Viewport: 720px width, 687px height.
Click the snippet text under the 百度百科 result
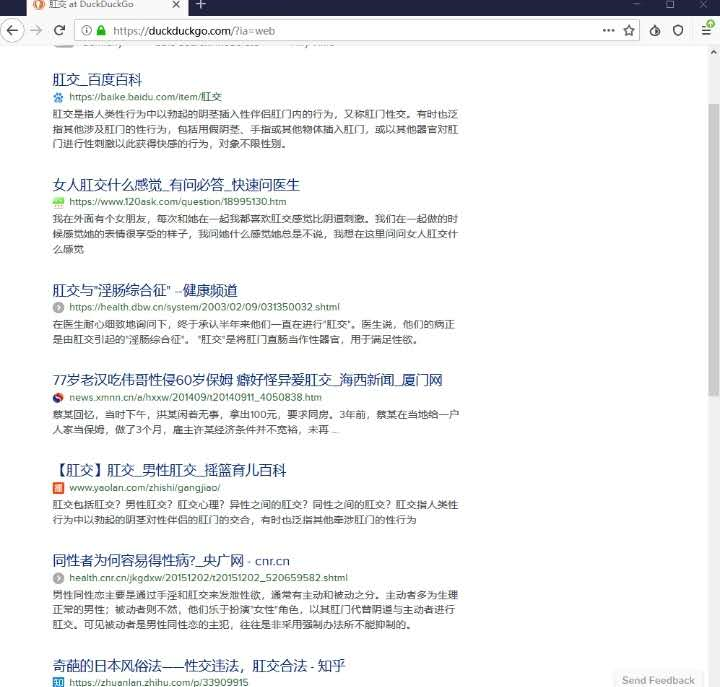click(255, 129)
